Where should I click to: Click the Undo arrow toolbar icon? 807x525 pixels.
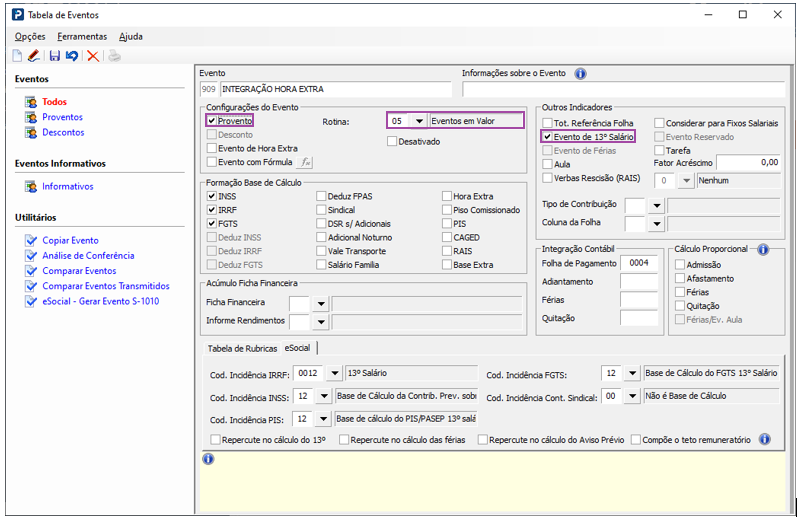tap(72, 56)
